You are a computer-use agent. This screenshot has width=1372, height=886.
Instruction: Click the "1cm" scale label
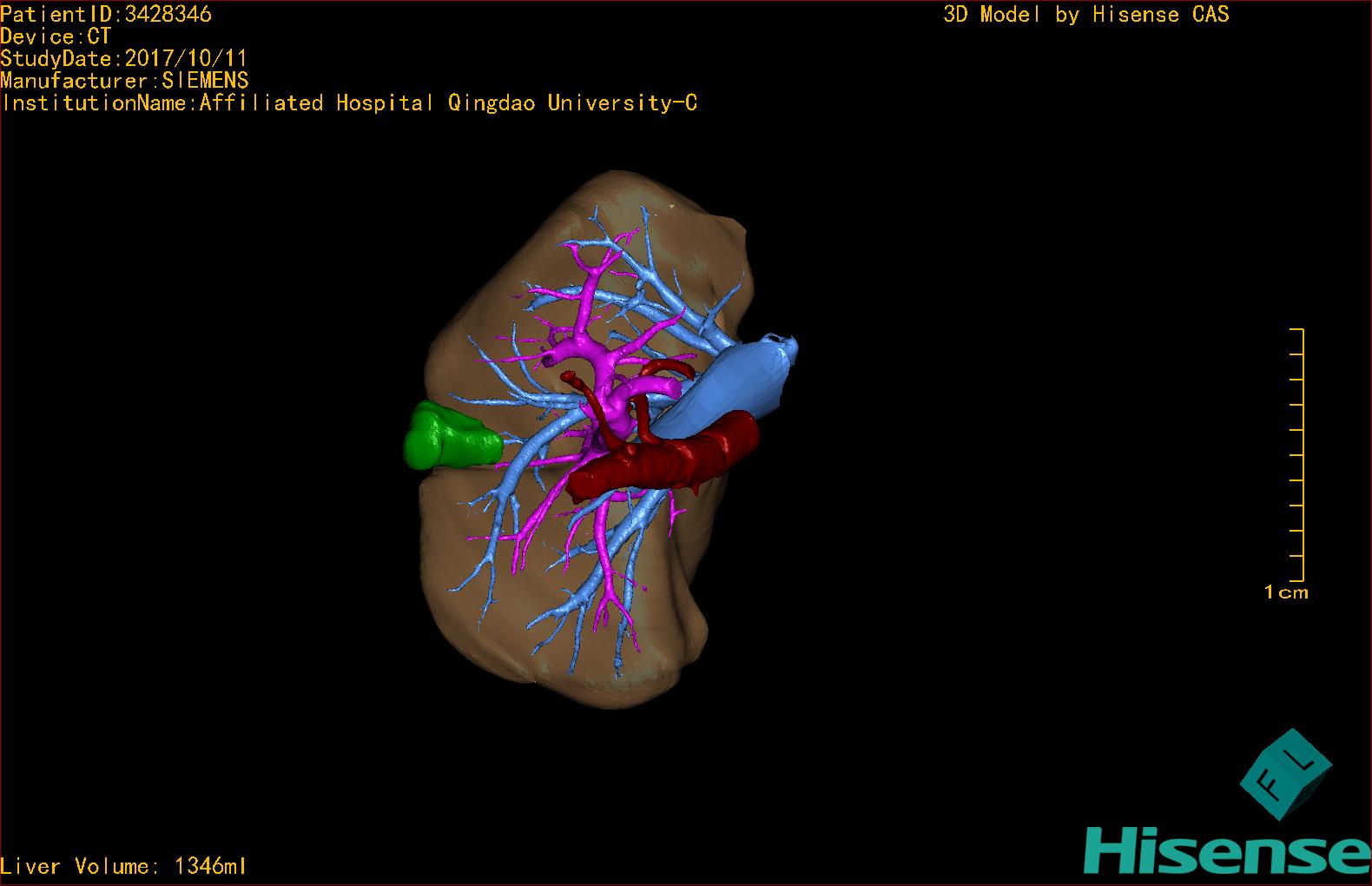1286,592
